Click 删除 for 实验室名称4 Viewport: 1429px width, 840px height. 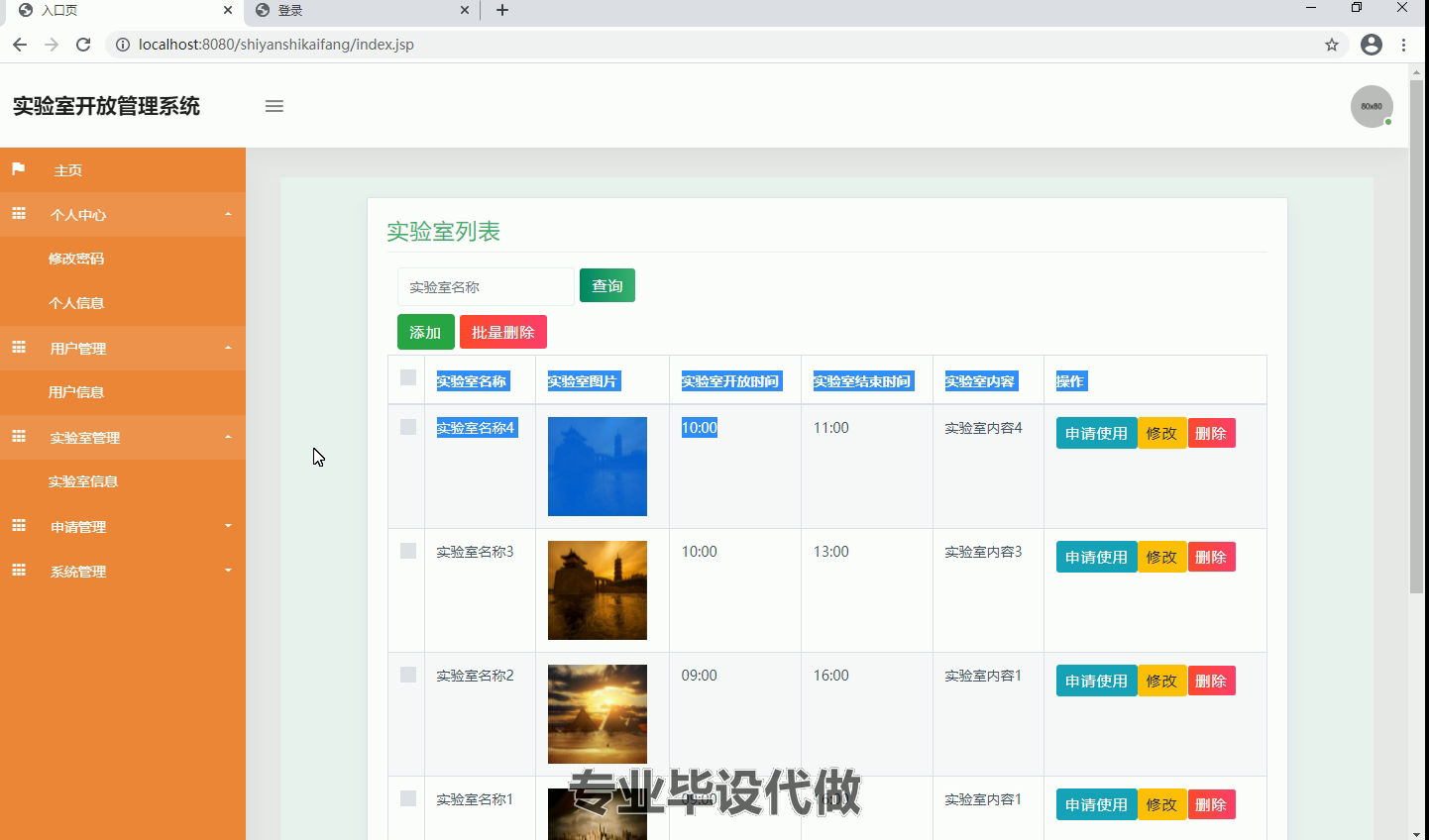coord(1211,433)
